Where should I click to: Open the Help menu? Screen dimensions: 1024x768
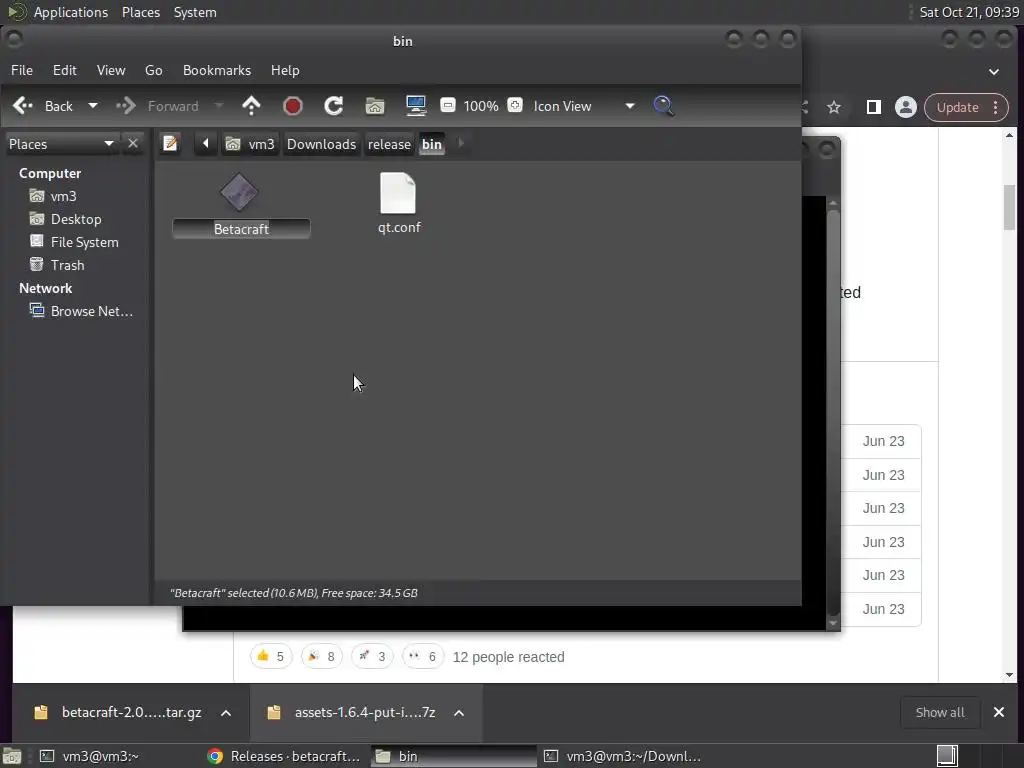click(x=285, y=70)
